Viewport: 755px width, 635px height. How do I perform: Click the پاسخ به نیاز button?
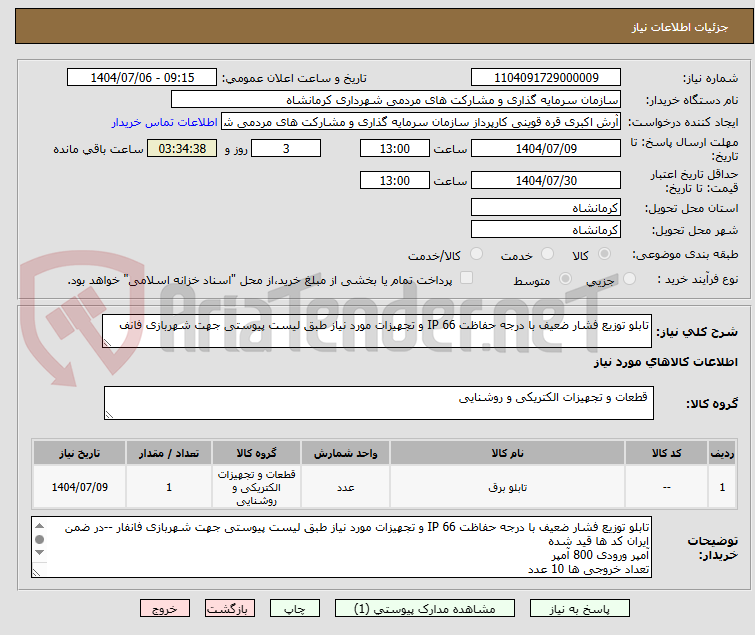pyautogui.click(x=580, y=609)
